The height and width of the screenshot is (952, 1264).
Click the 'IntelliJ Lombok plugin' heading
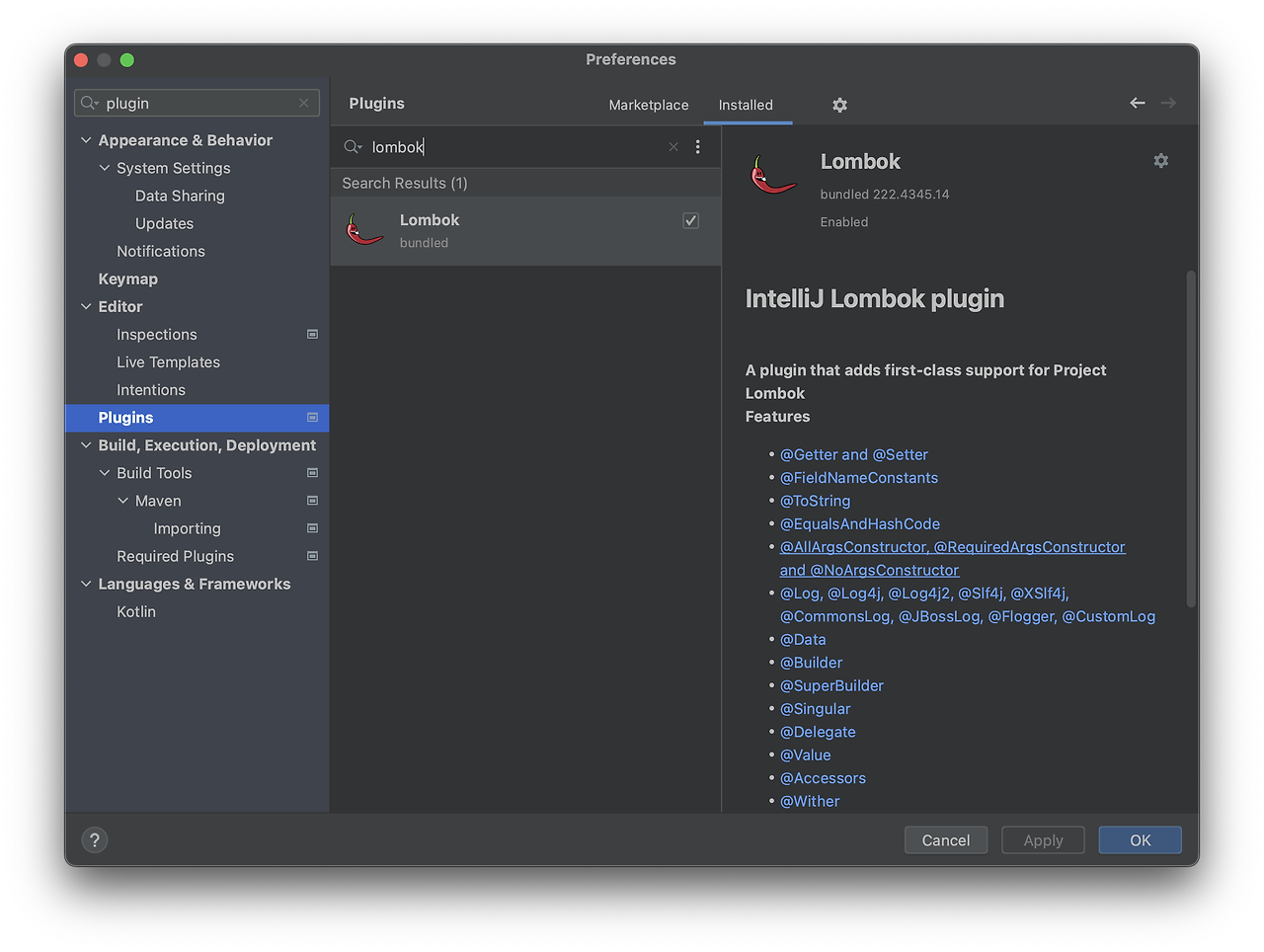pos(875,299)
